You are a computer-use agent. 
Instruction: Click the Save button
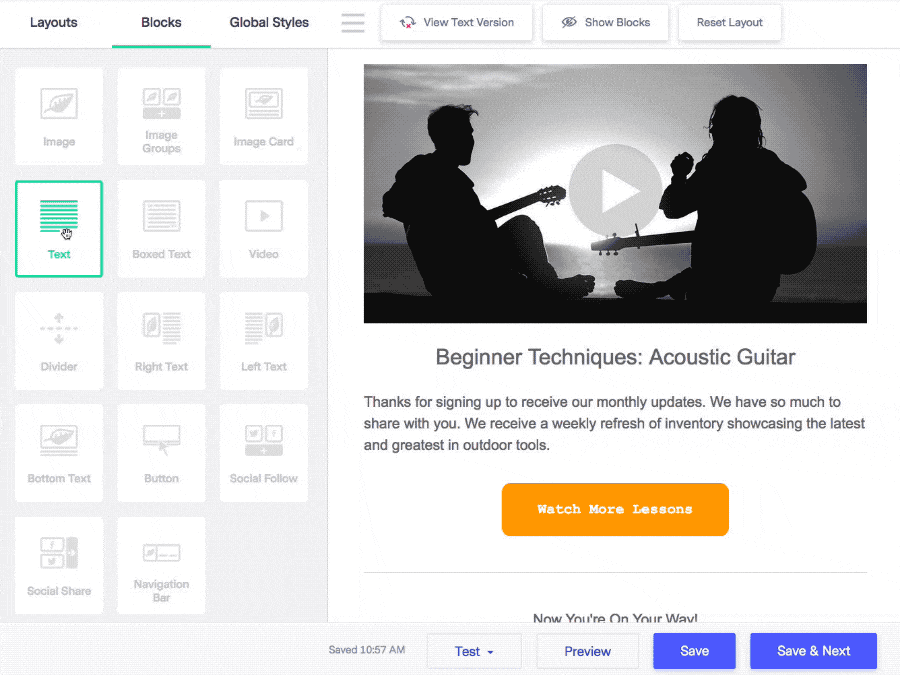[695, 651]
